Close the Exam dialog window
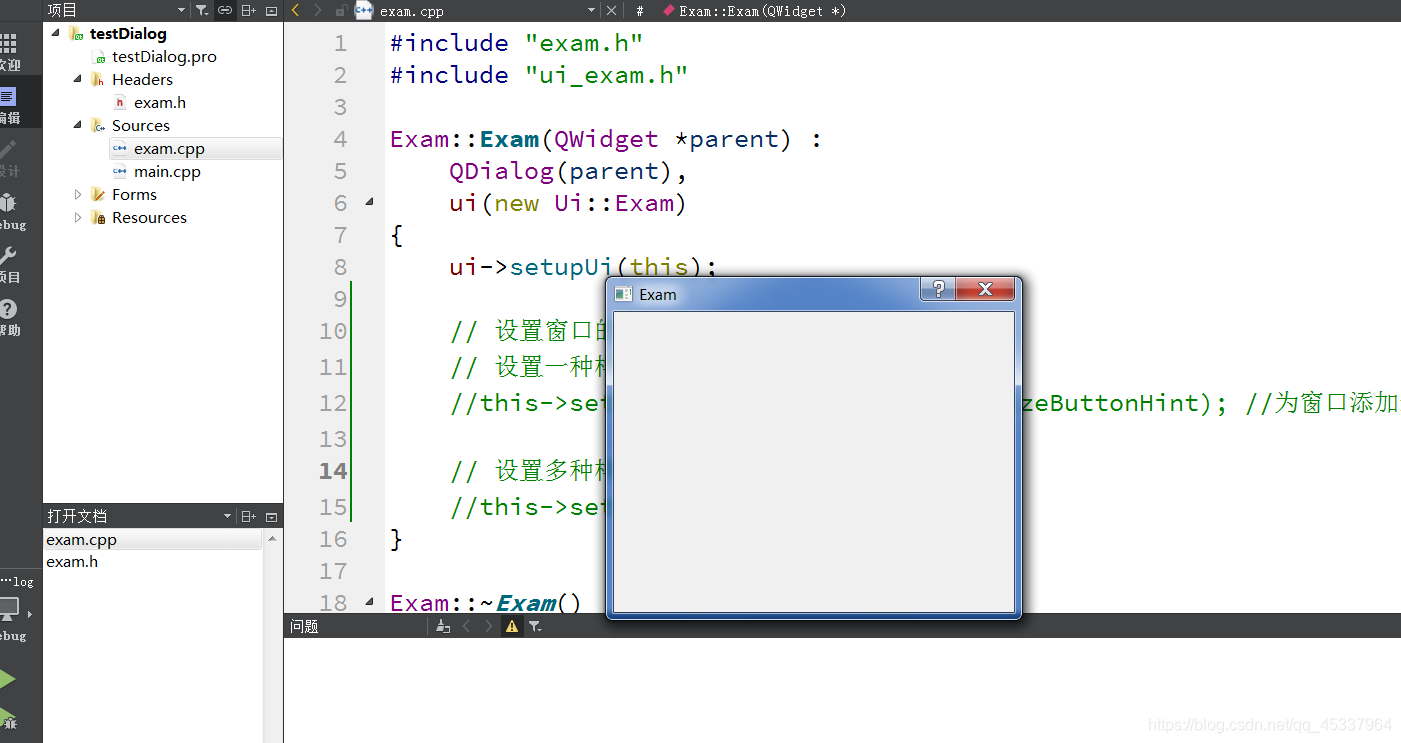Screen dimensions: 1401x743 pyautogui.click(x=985, y=289)
